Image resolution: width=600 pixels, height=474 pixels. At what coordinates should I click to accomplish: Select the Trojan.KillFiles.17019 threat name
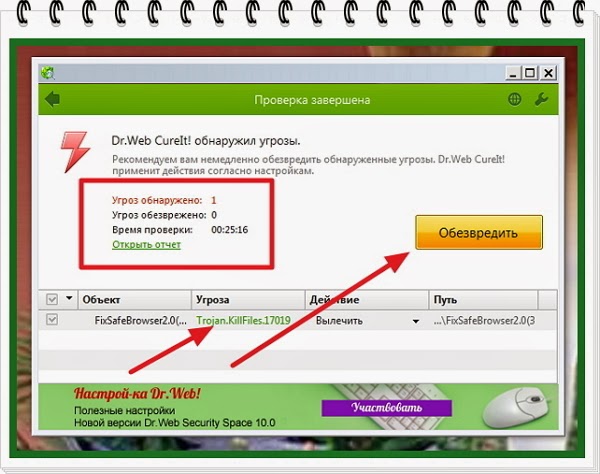coord(243,320)
